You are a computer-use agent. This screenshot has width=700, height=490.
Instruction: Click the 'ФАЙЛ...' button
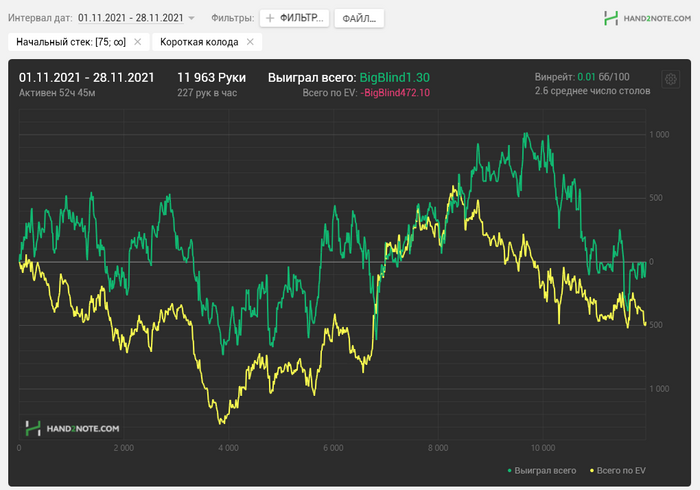pos(359,18)
